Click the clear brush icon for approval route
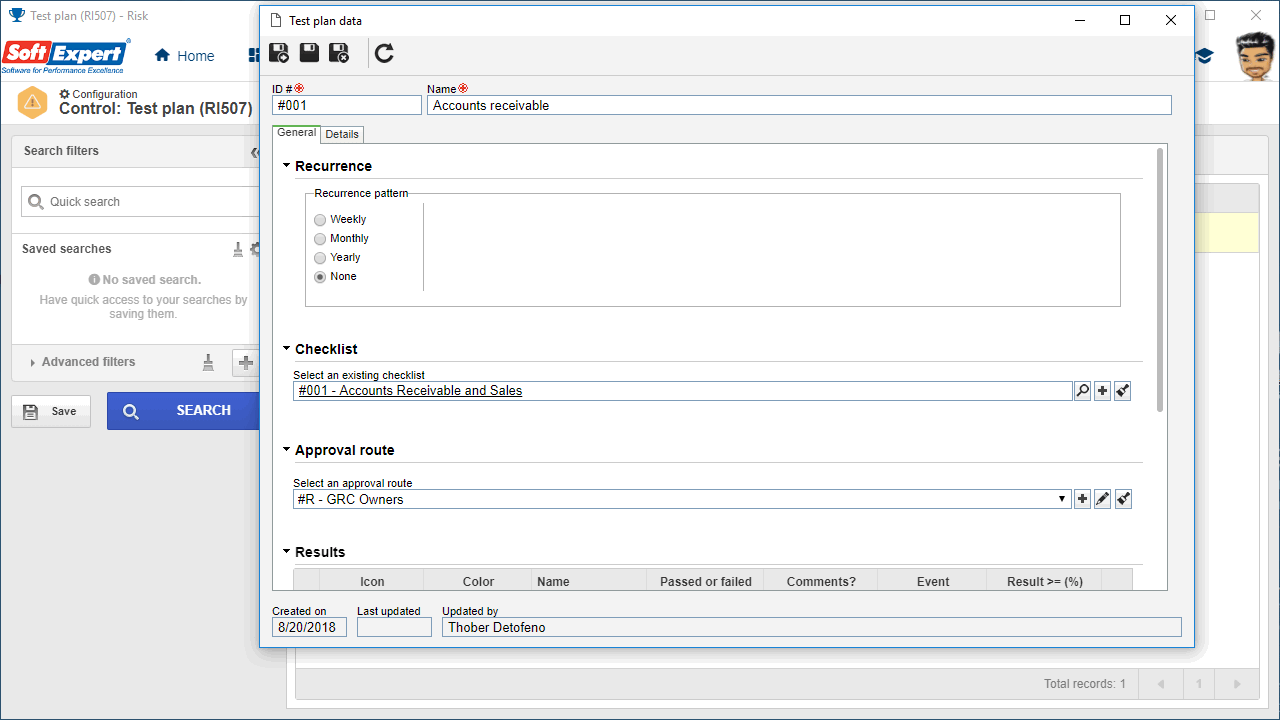The width and height of the screenshot is (1280, 720). [1123, 499]
